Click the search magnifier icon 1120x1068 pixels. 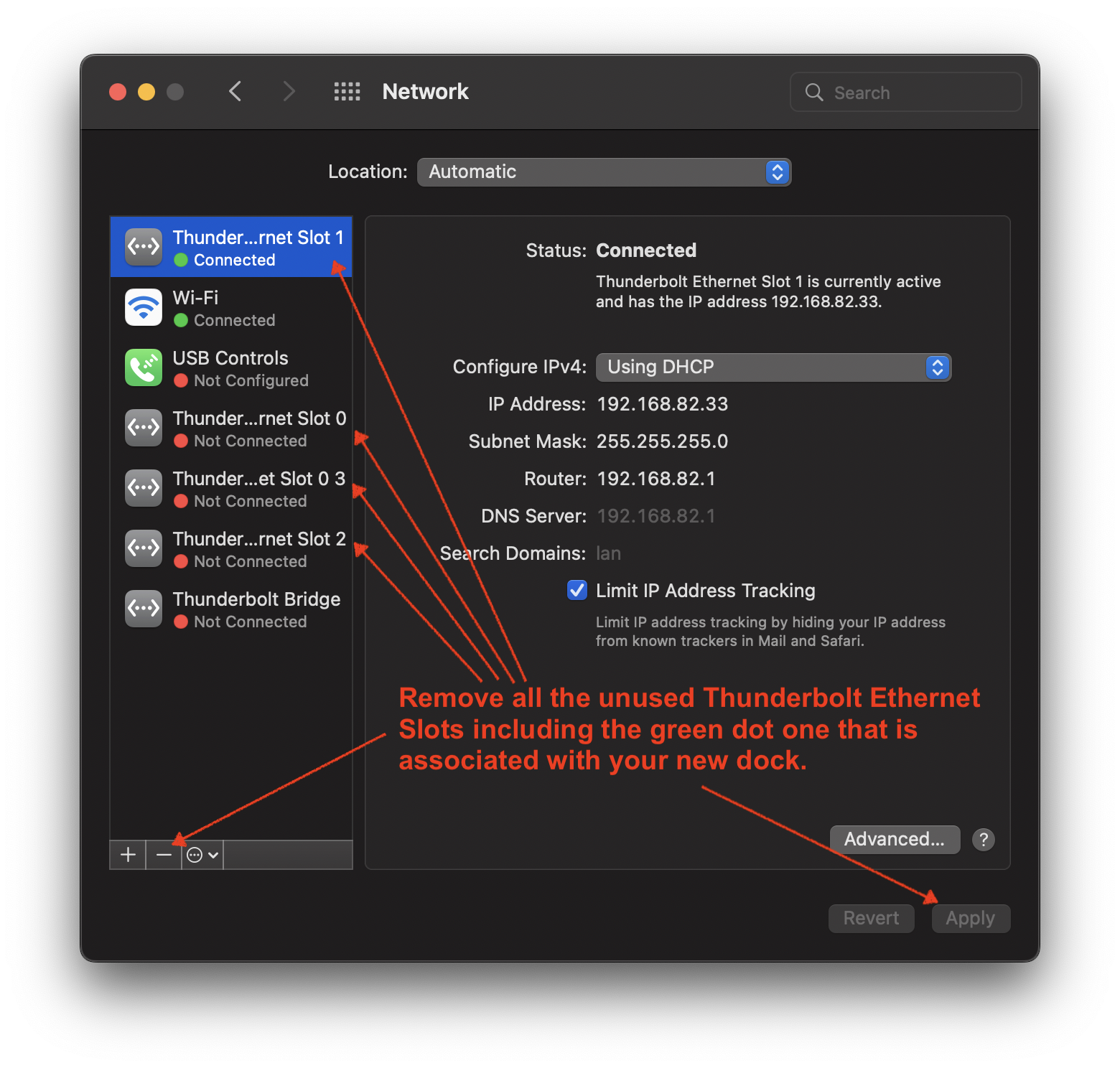click(x=814, y=92)
